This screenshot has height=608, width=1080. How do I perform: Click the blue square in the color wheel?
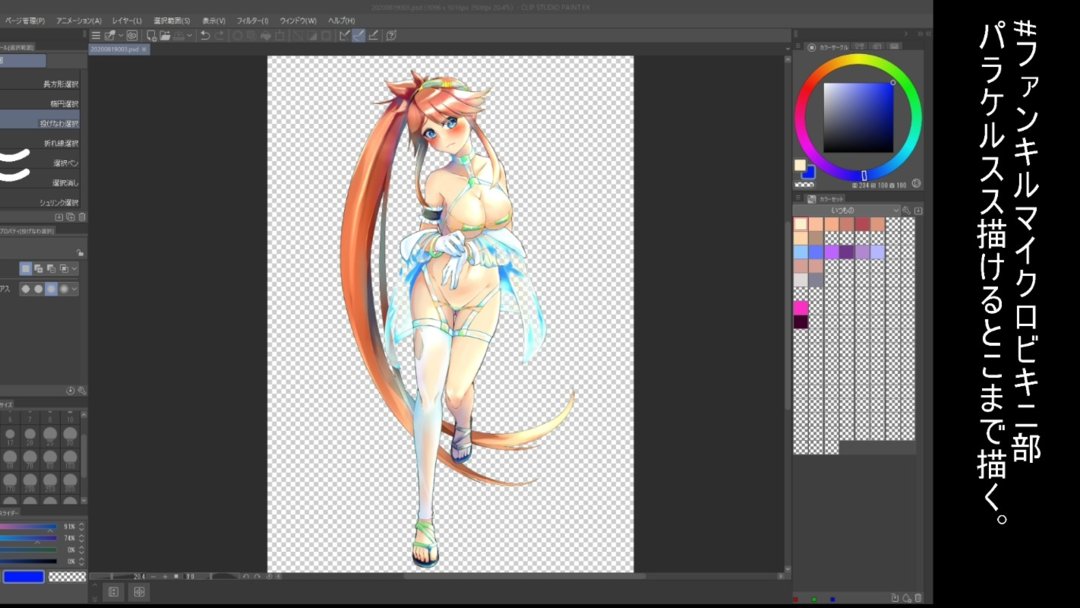pos(858,118)
